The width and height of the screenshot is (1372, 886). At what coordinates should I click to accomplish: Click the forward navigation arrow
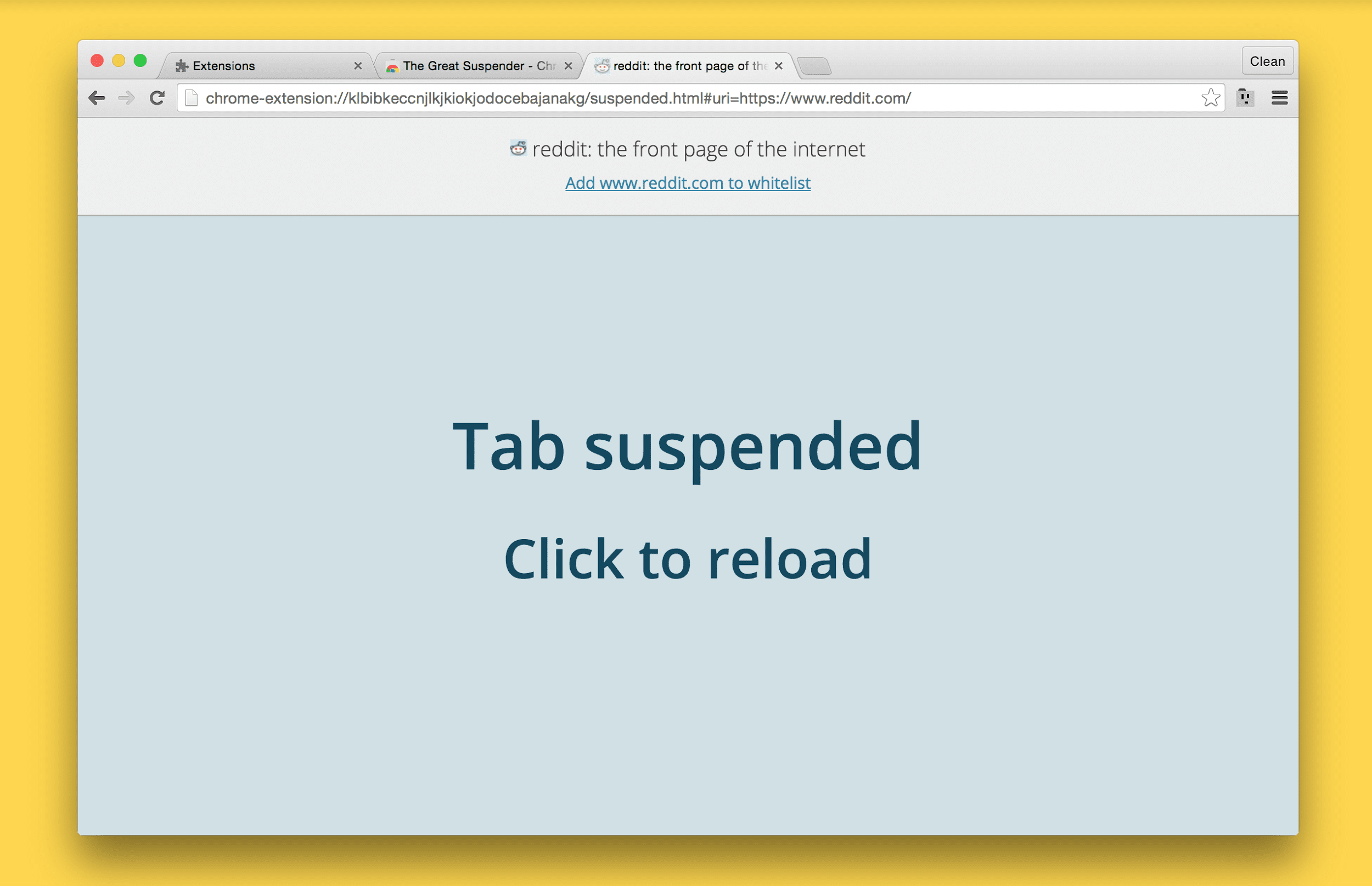[125, 97]
